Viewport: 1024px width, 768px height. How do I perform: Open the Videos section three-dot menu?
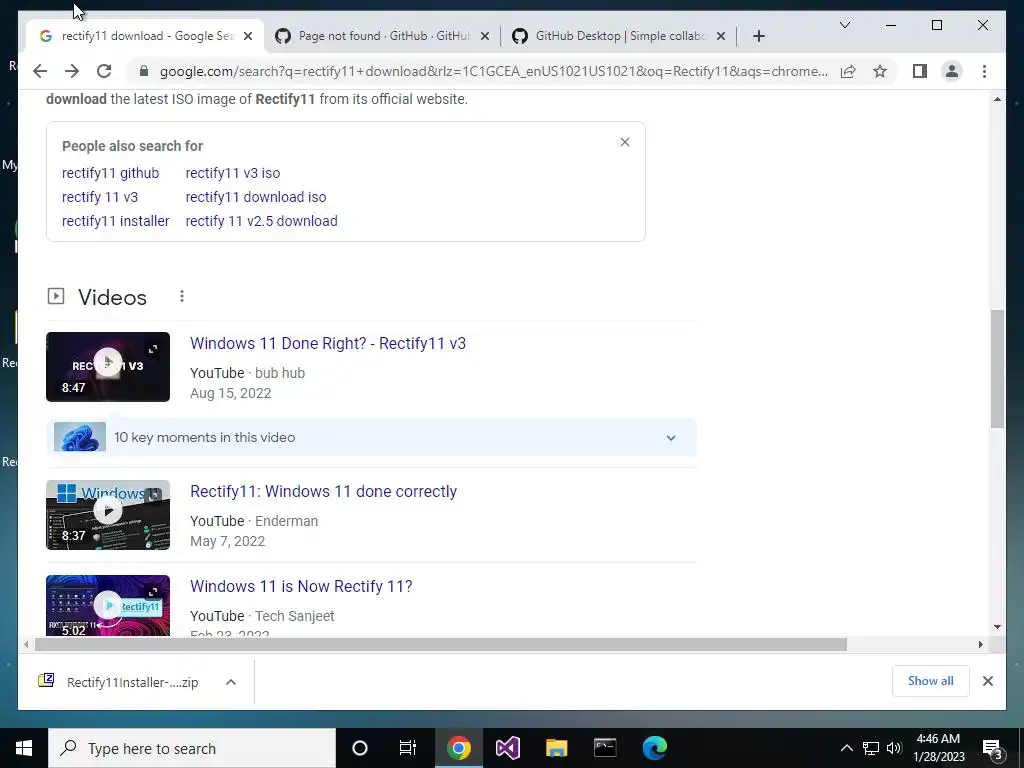[182, 296]
